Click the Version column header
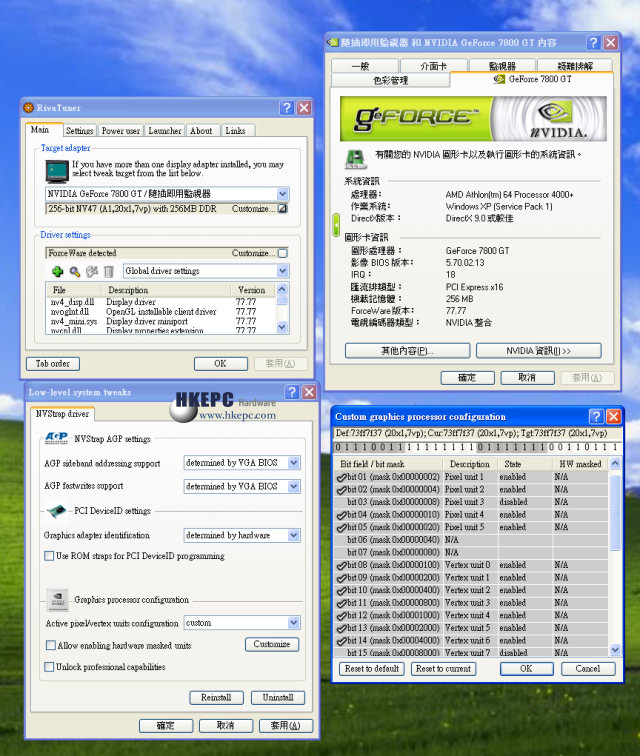This screenshot has width=640, height=756. 252,290
